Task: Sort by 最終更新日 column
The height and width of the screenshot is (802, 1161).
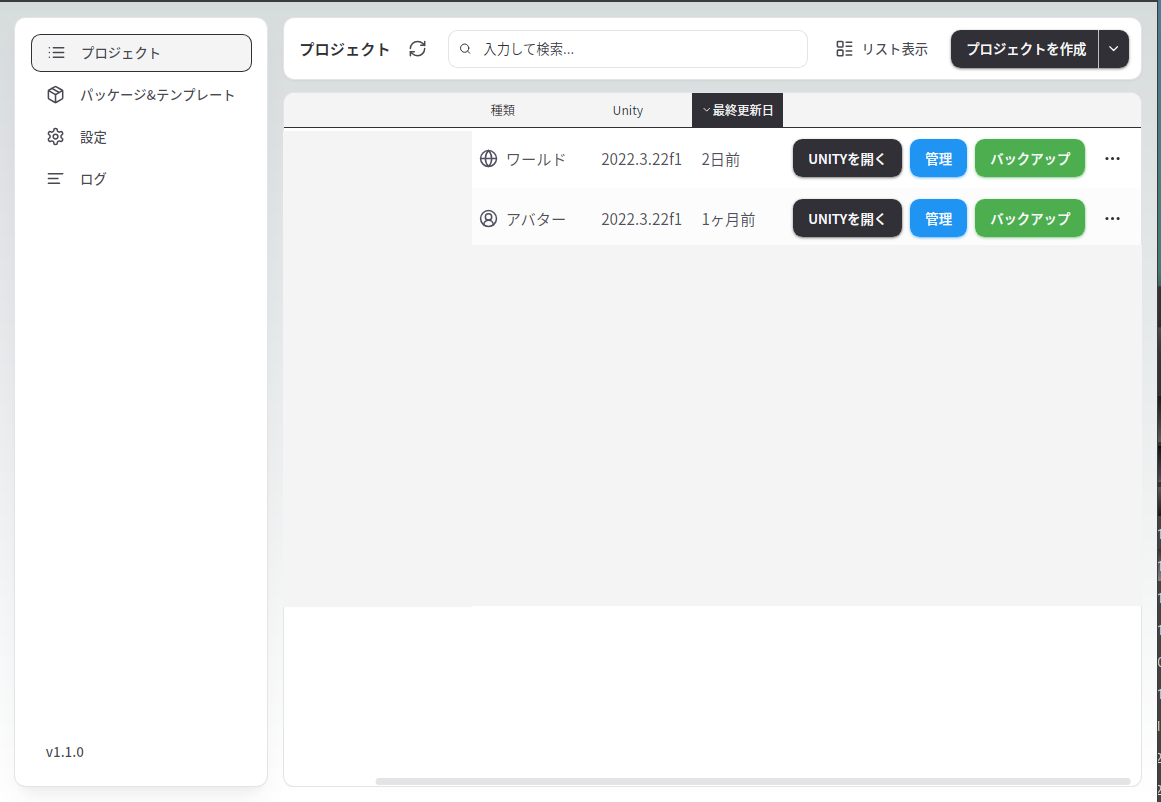Action: click(x=737, y=110)
